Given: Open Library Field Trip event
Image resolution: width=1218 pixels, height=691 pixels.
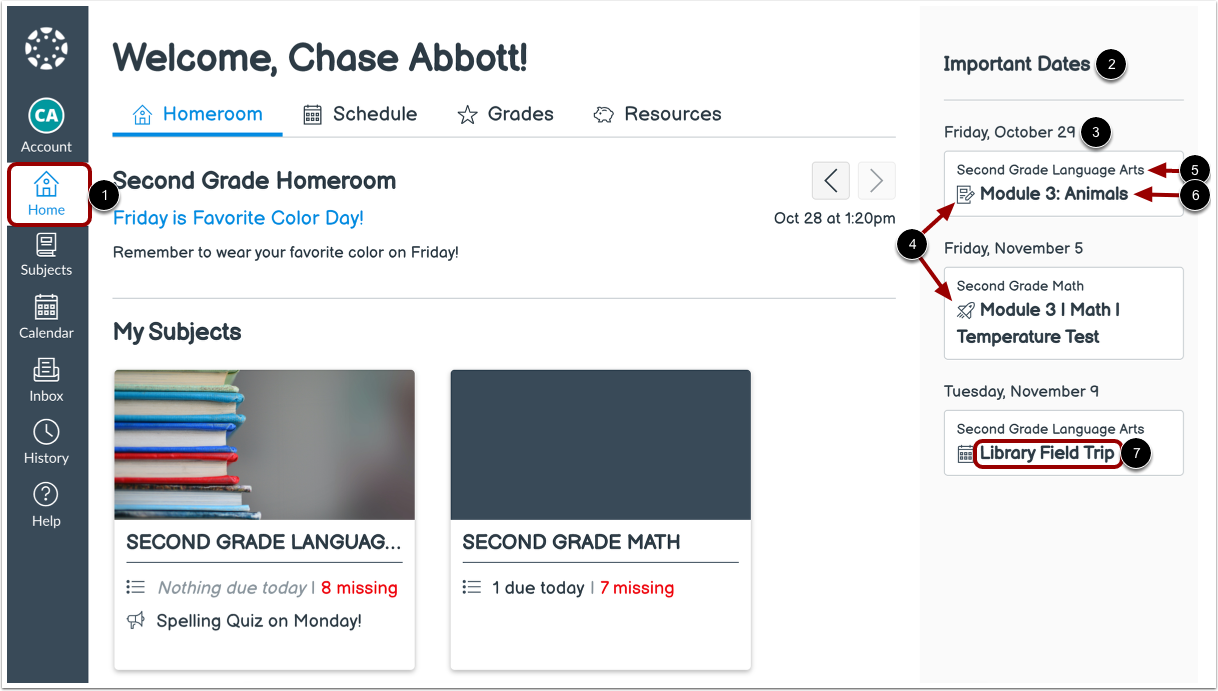Looking at the screenshot, I should [x=1046, y=453].
